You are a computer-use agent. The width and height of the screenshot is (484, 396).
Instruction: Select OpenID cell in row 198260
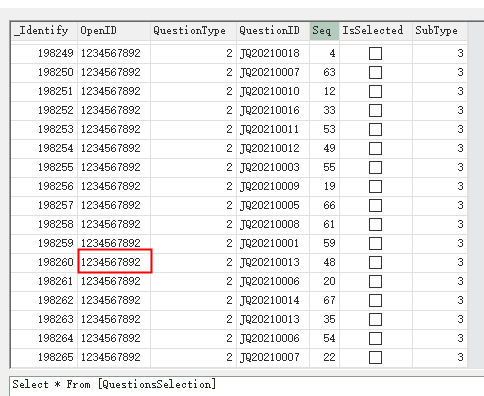pos(115,261)
